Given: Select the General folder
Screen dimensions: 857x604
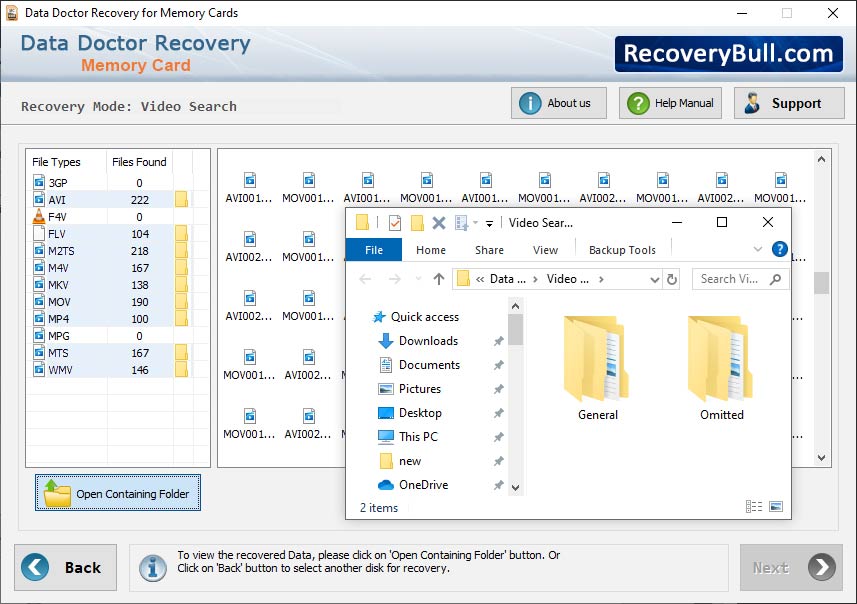Looking at the screenshot, I should point(597,368).
